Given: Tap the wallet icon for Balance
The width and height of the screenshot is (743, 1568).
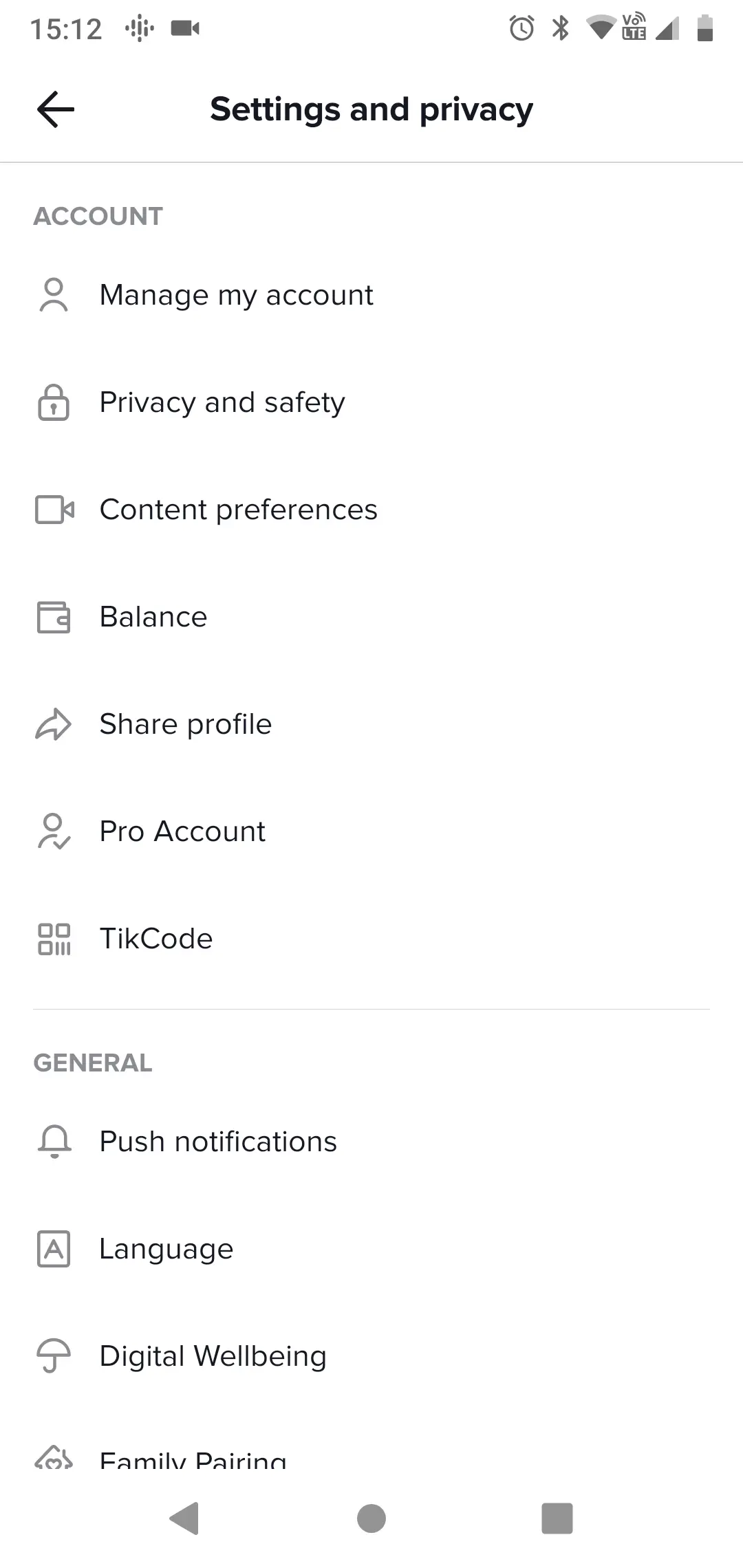Looking at the screenshot, I should pos(54,617).
